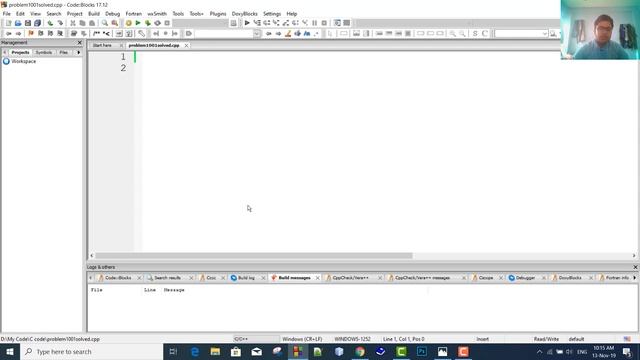Click the green Run icon
The height and width of the screenshot is (360, 640).
138,23
